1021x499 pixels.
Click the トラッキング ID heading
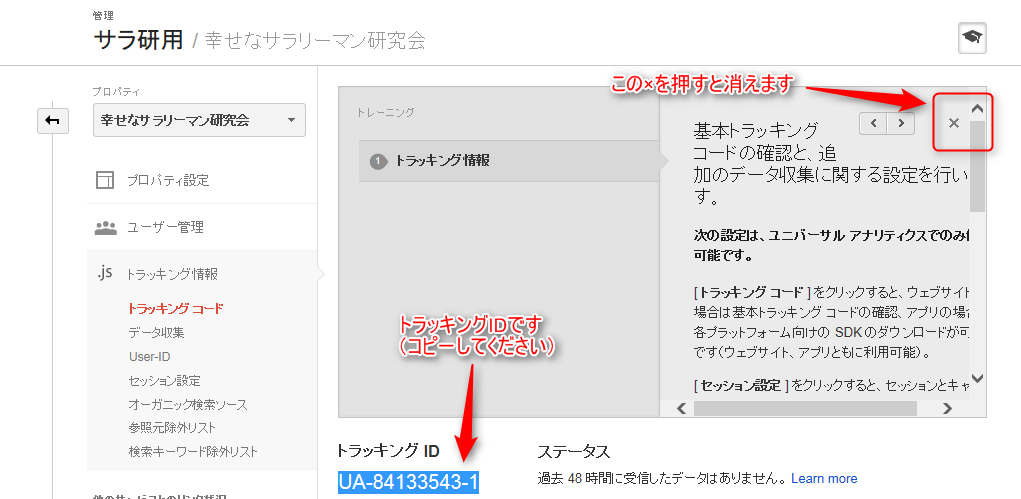[388, 451]
